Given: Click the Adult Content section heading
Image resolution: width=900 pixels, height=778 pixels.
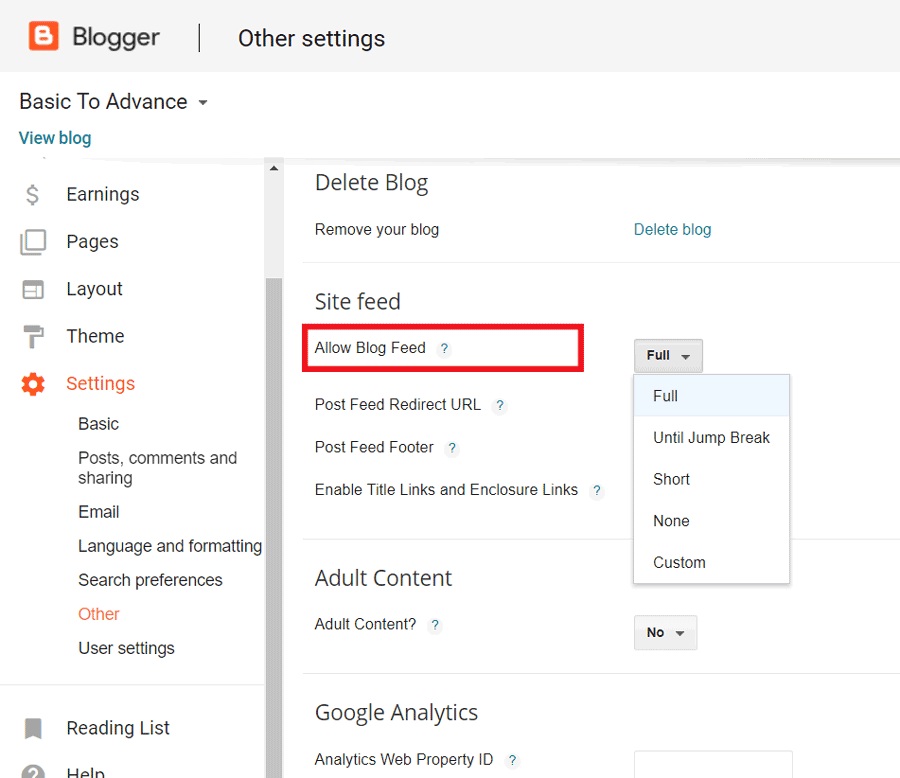Looking at the screenshot, I should (x=383, y=578).
